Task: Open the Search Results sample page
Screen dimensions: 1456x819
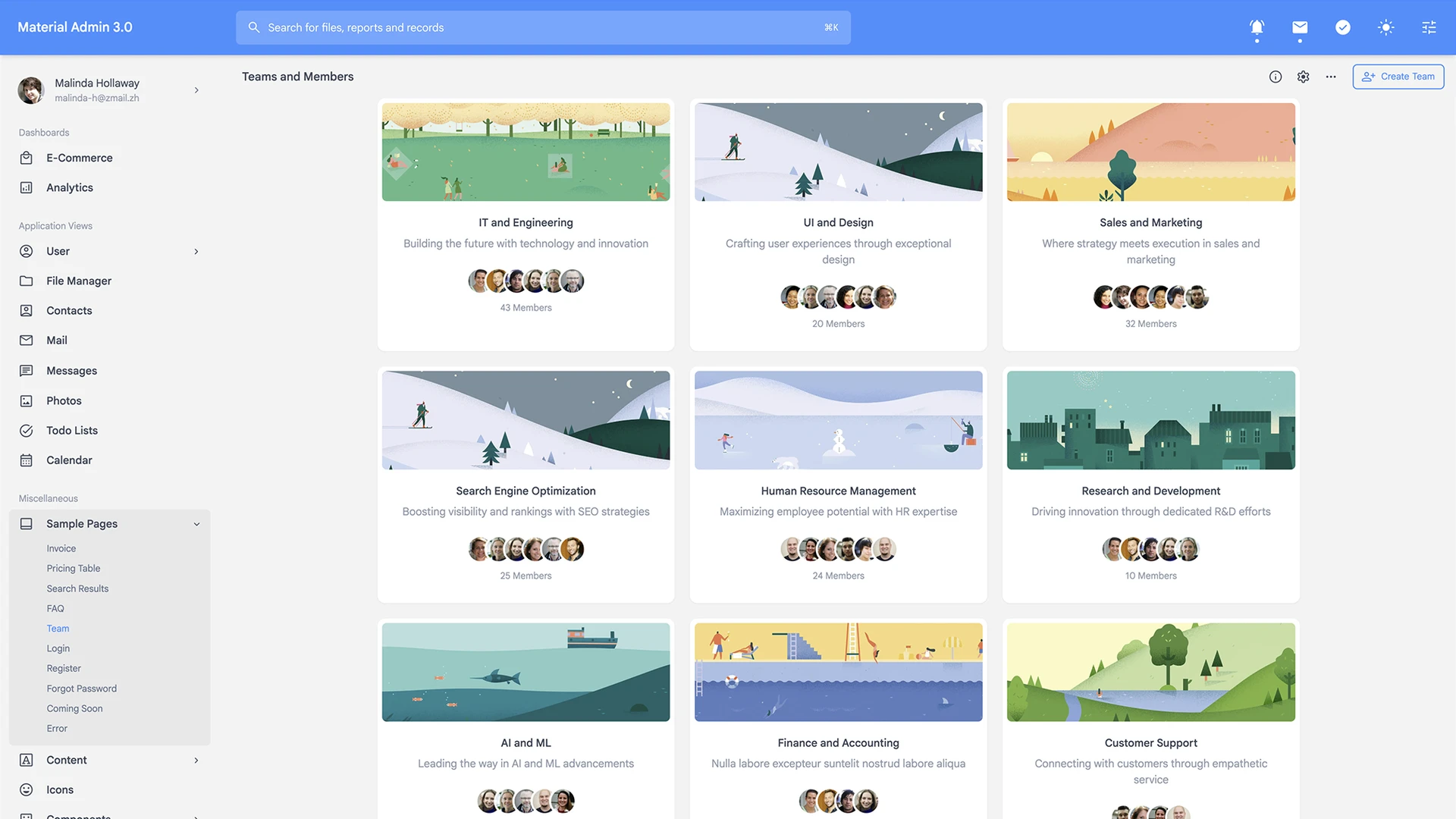Action: (x=77, y=588)
